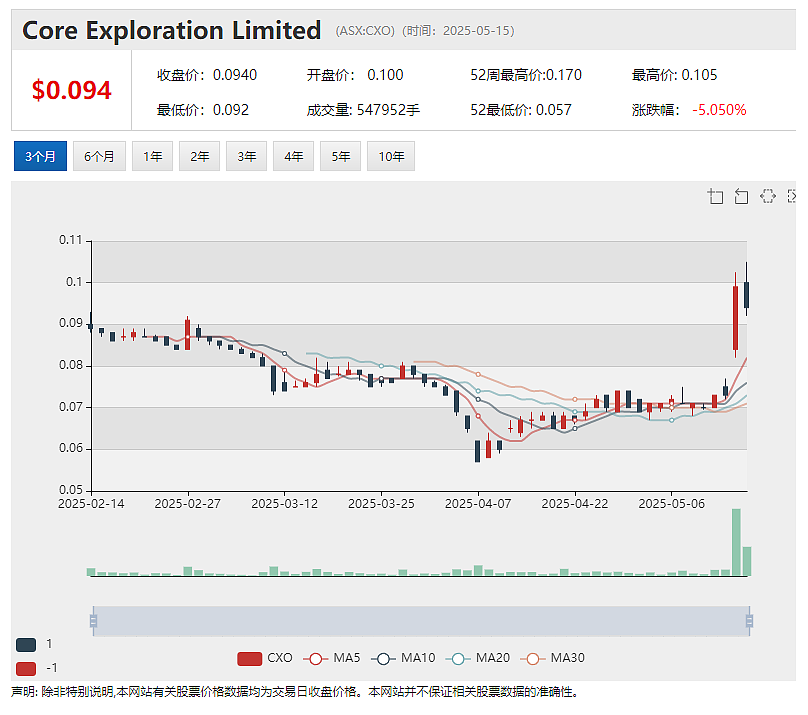Click the tallest green volume bar
This screenshot has width=808, height=715.
pyautogui.click(x=736, y=542)
